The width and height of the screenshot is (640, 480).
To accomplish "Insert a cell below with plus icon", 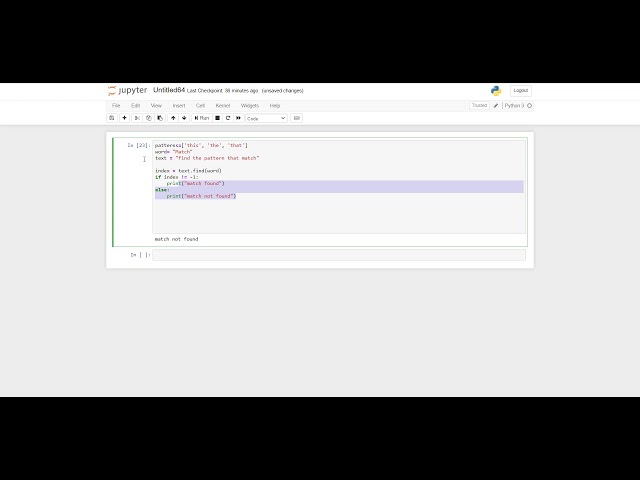I will coord(124,118).
